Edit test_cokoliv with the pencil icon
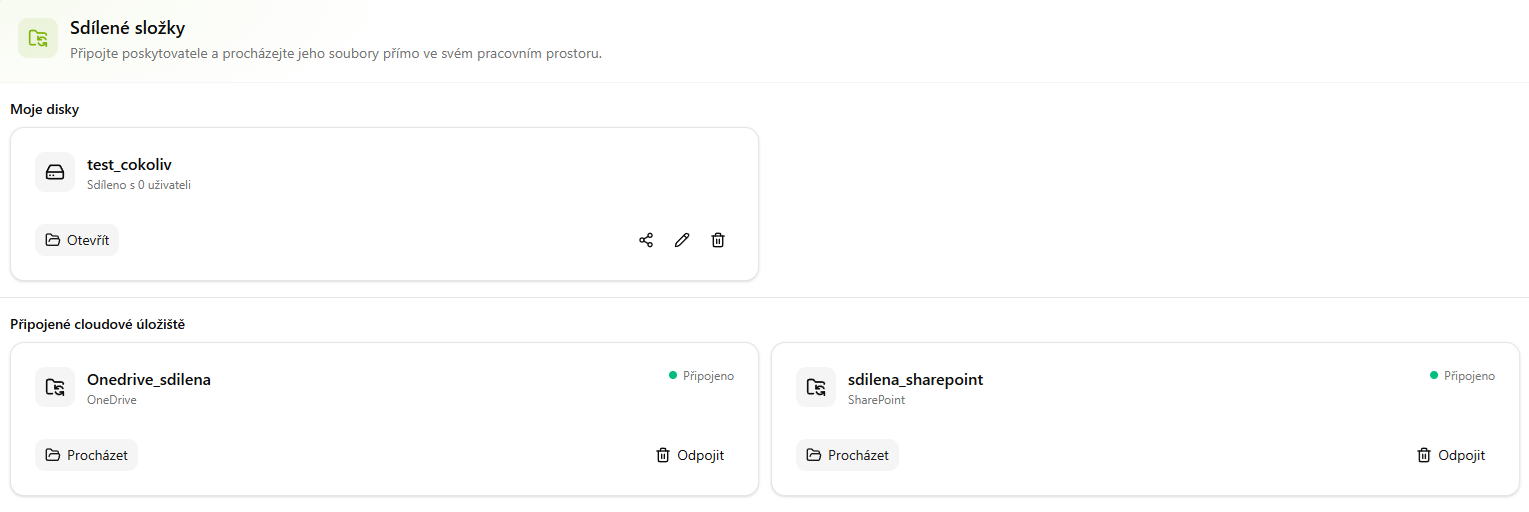This screenshot has width=1529, height=512. pos(682,240)
